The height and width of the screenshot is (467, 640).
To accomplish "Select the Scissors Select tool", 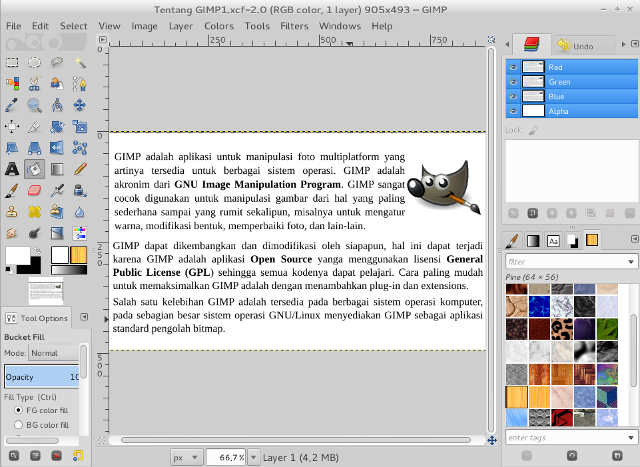I will [x=34, y=84].
